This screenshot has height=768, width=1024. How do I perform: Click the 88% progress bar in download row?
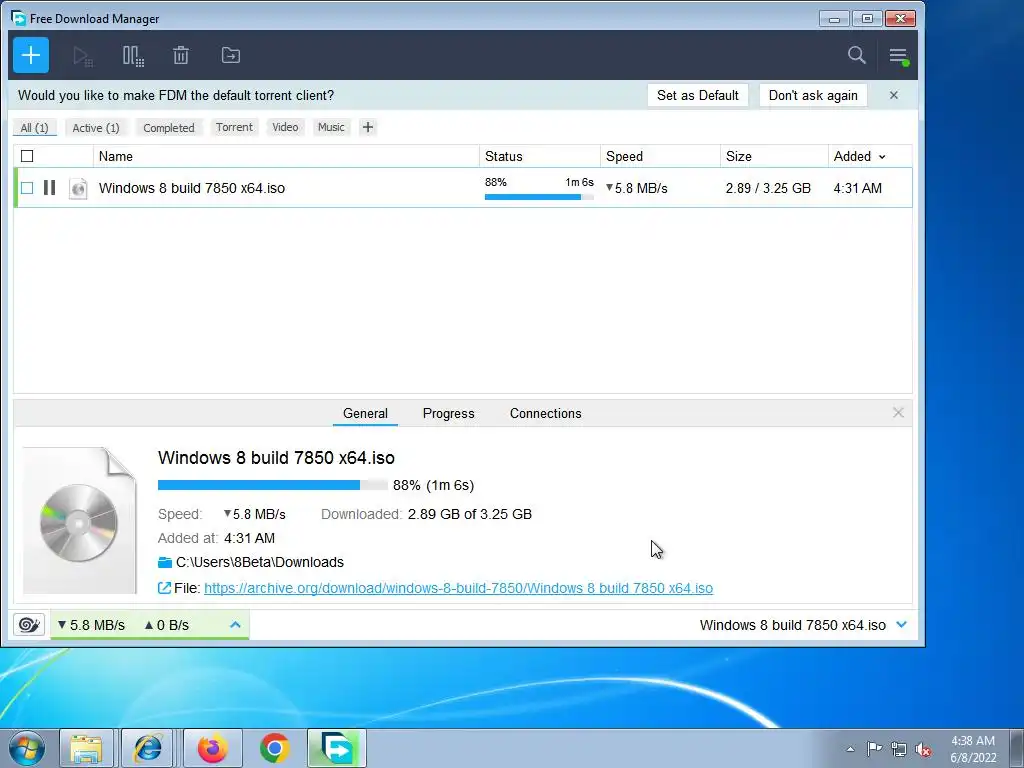click(x=539, y=197)
